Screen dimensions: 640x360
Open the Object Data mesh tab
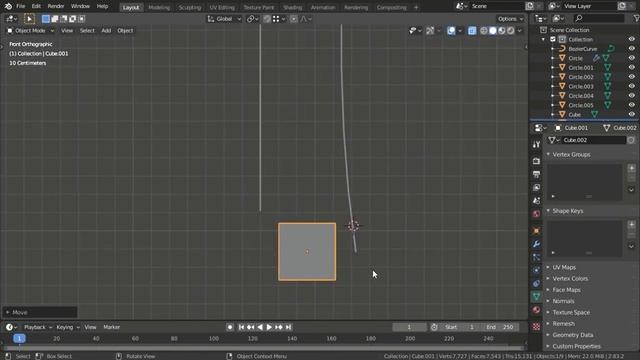pyautogui.click(x=536, y=297)
